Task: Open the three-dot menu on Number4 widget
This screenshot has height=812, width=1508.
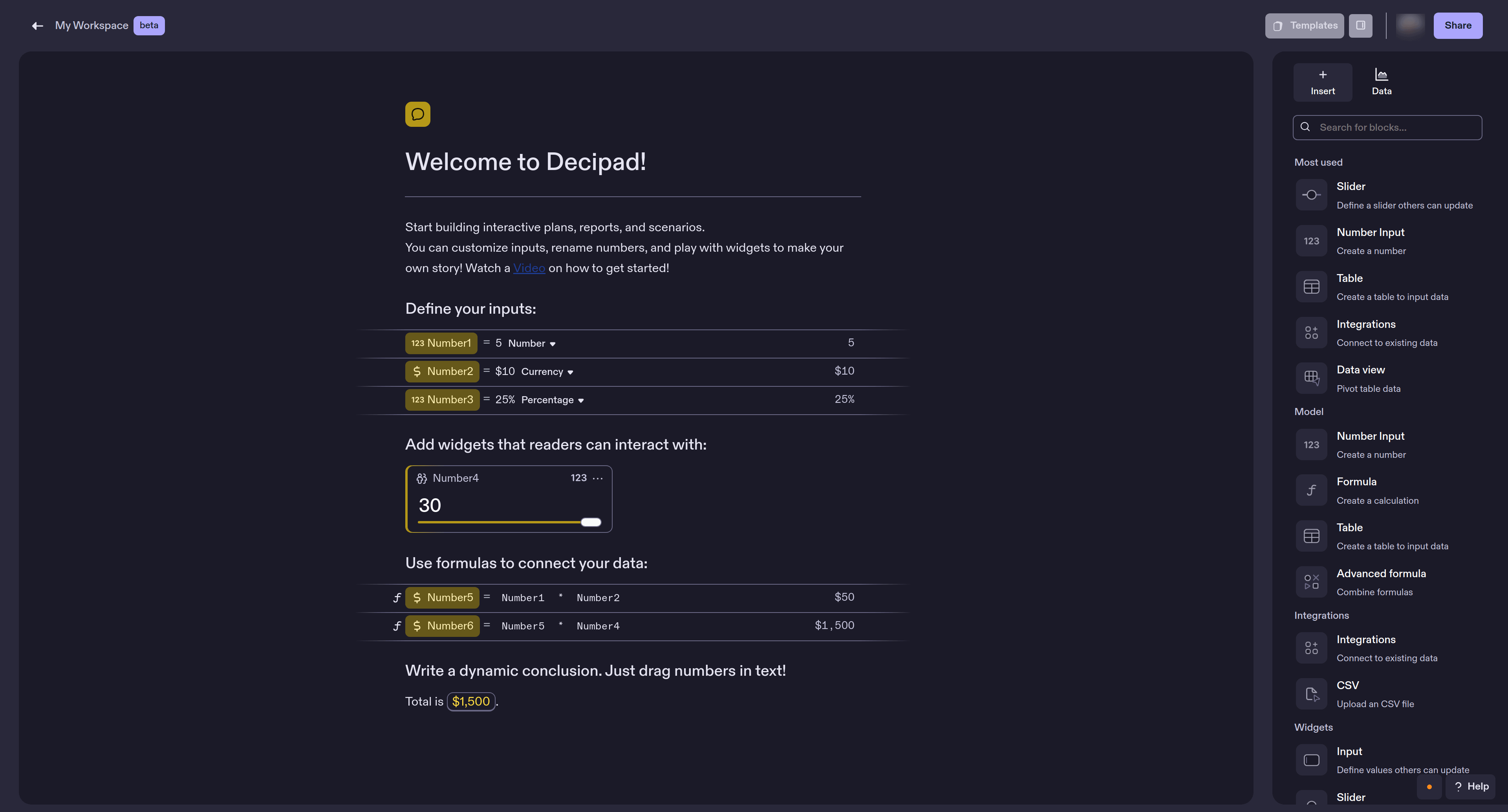Action: pos(598,478)
